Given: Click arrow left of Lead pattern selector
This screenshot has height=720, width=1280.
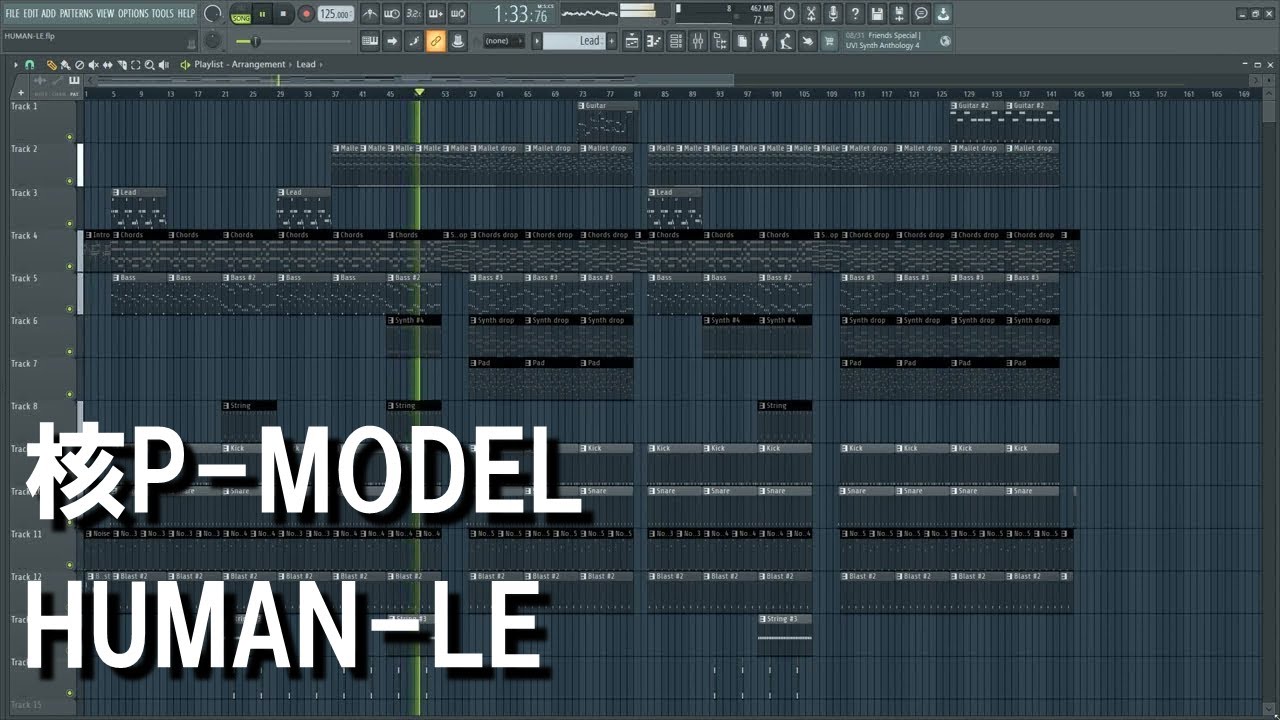Looking at the screenshot, I should coord(537,41).
